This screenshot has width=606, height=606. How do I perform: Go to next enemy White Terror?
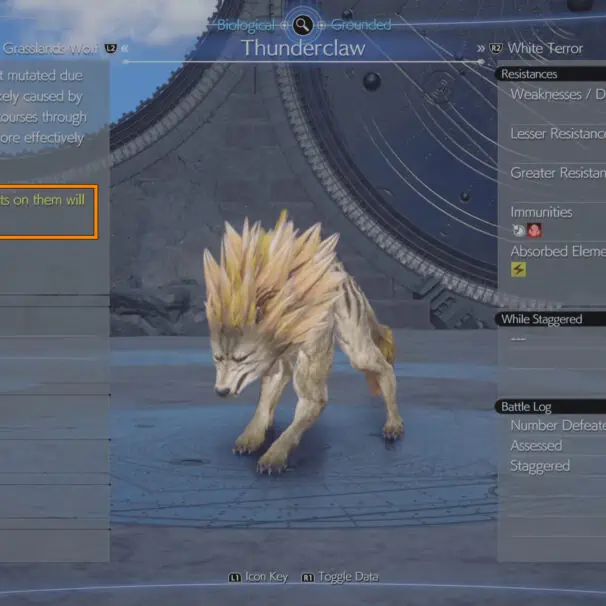point(545,49)
